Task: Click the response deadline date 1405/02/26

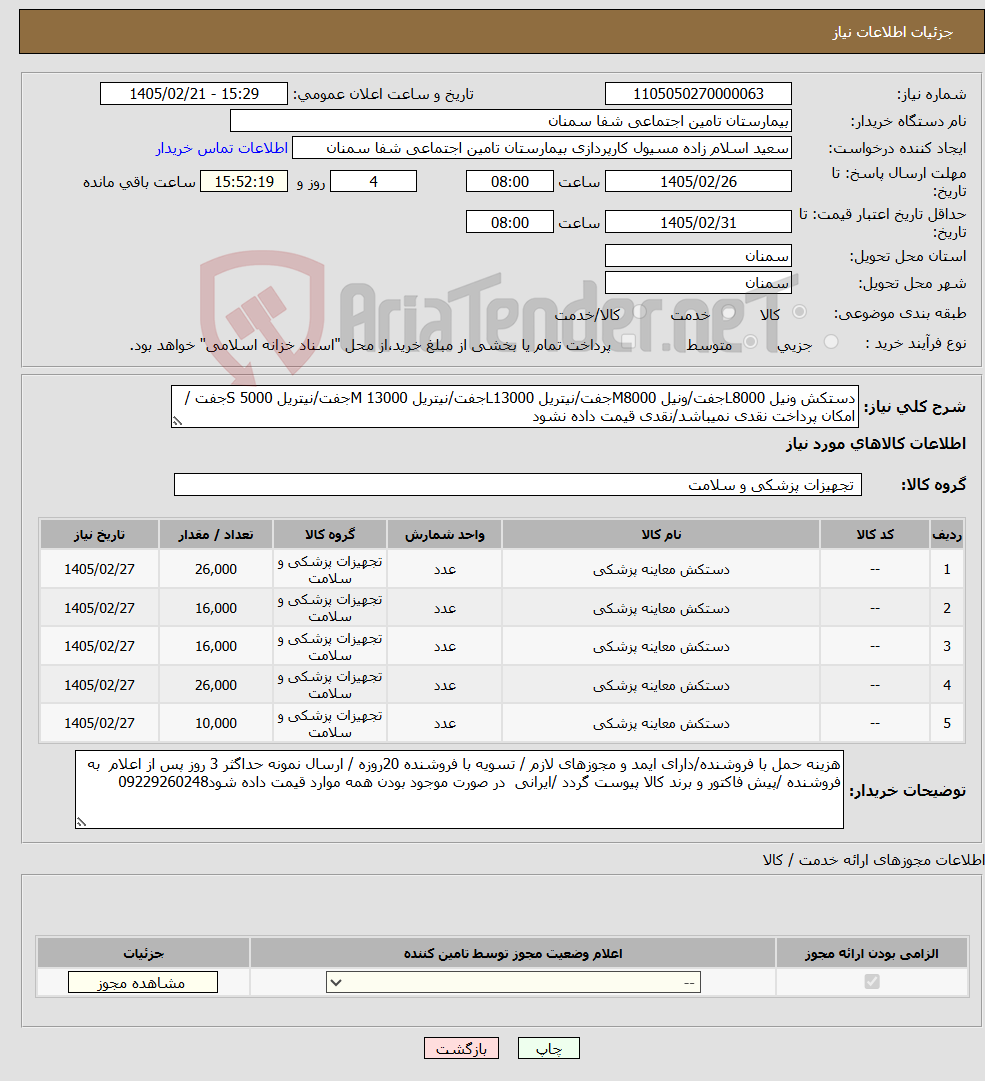Action: point(698,182)
